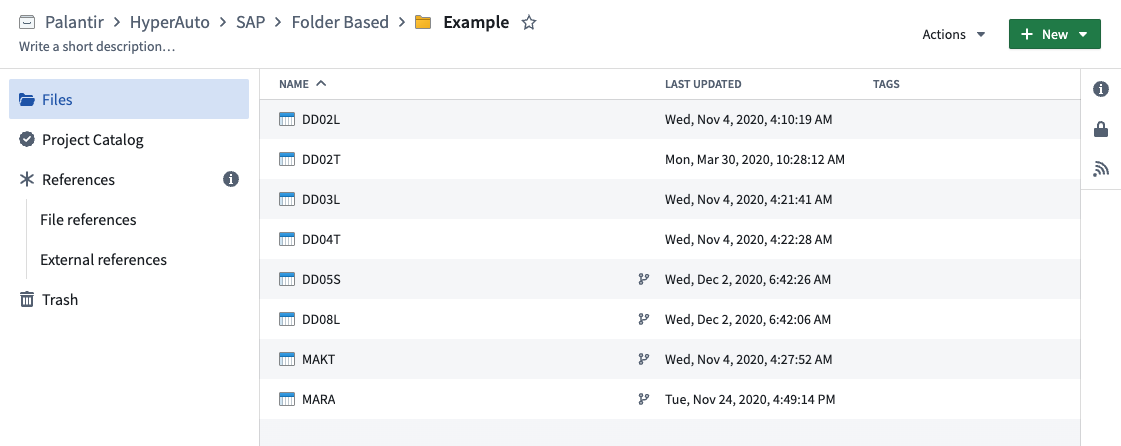Click the Example folder title
This screenshot has height=446, width=1121.
point(476,22)
